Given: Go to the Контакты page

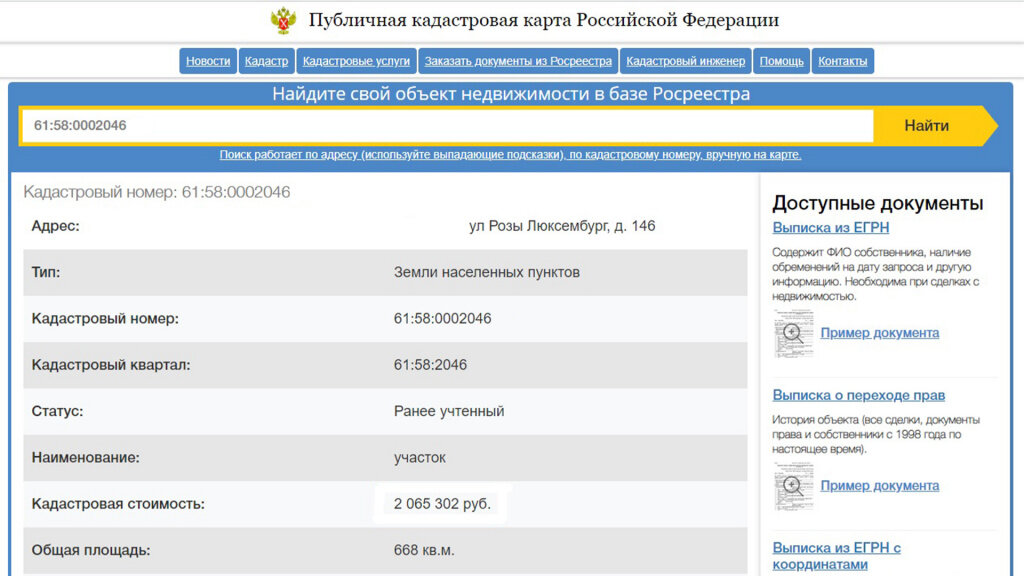Looking at the screenshot, I should tap(842, 61).
